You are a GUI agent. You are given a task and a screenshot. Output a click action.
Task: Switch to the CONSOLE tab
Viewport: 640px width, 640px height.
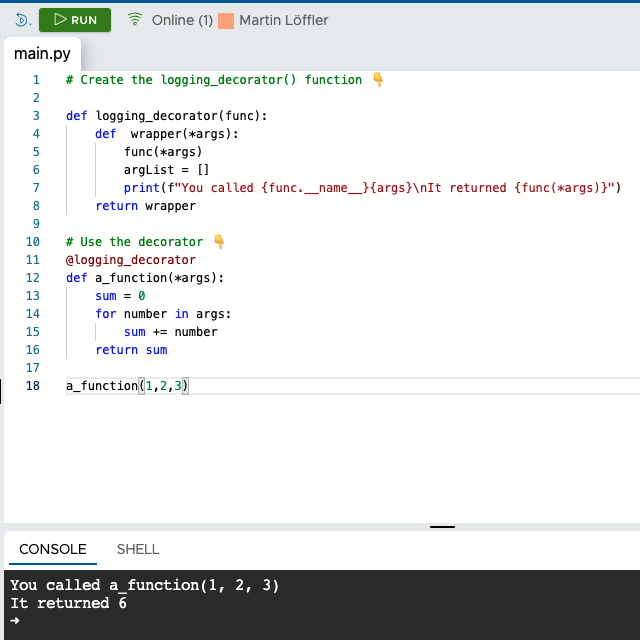(x=53, y=549)
